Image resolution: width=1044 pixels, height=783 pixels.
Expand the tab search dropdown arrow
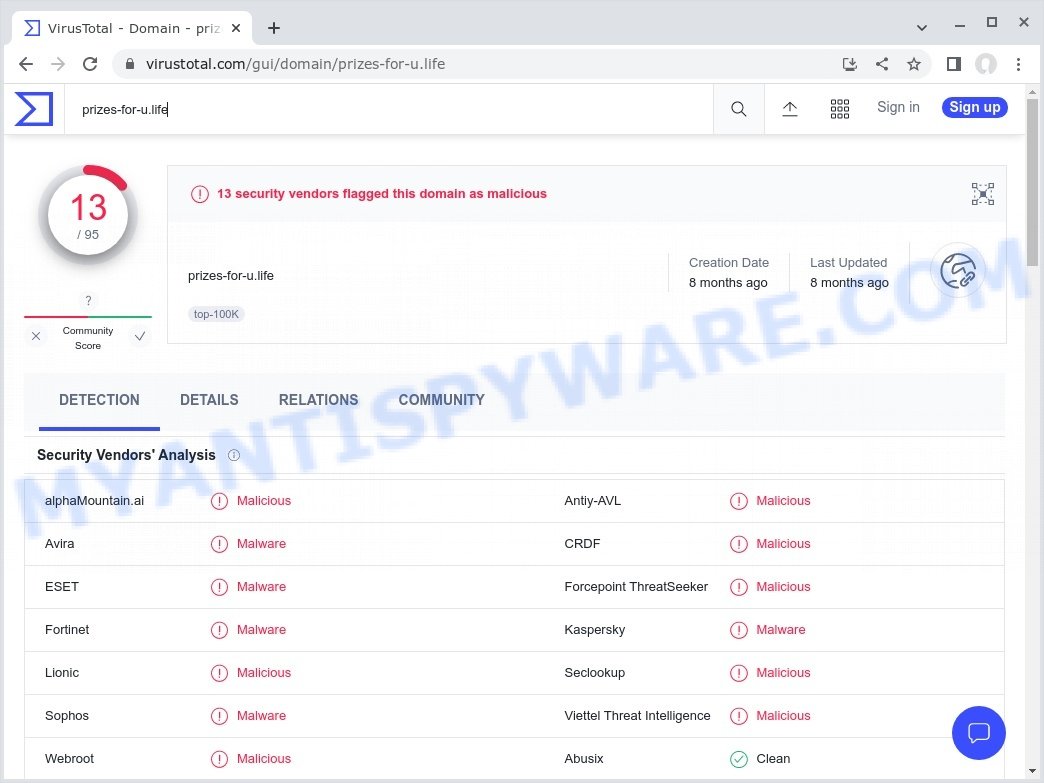pyautogui.click(x=921, y=28)
